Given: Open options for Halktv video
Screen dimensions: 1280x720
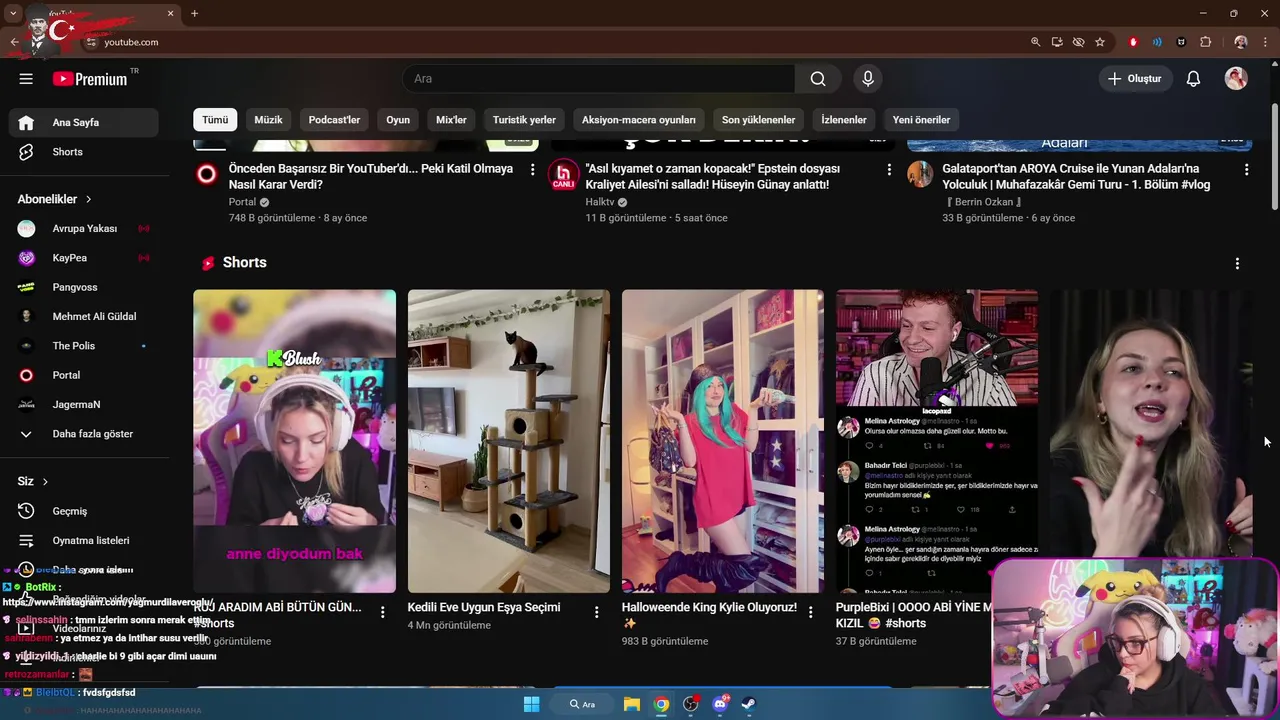Looking at the screenshot, I should point(889,170).
